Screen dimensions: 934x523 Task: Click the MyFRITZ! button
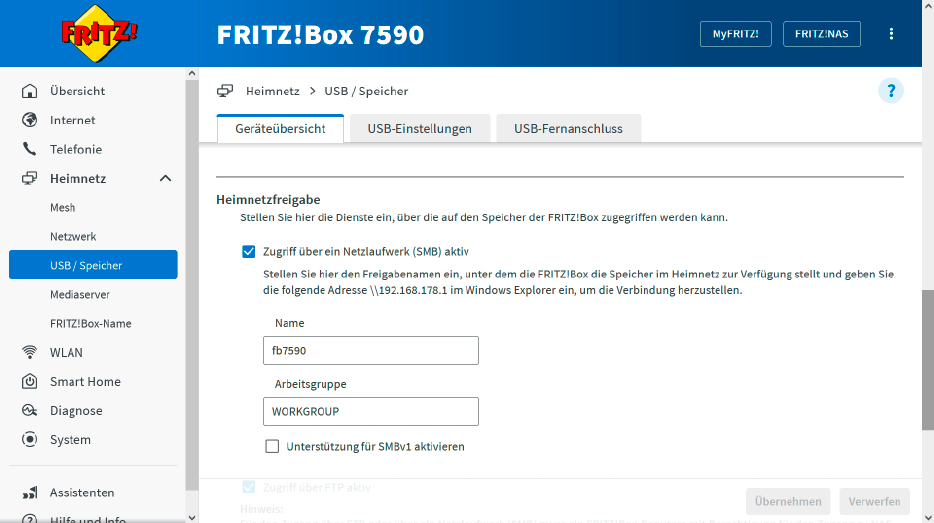point(736,34)
